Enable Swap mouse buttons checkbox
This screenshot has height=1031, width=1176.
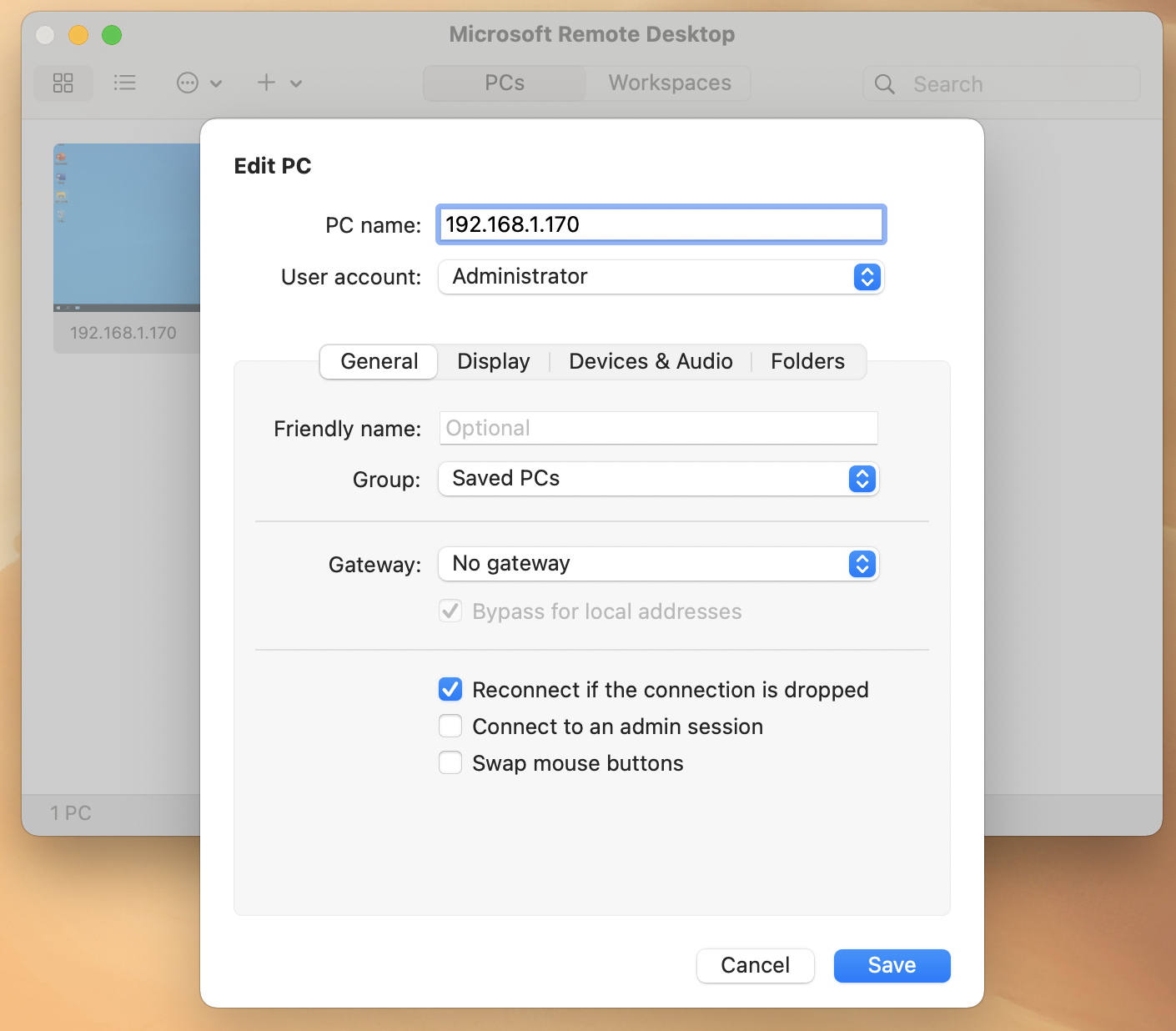coord(450,762)
